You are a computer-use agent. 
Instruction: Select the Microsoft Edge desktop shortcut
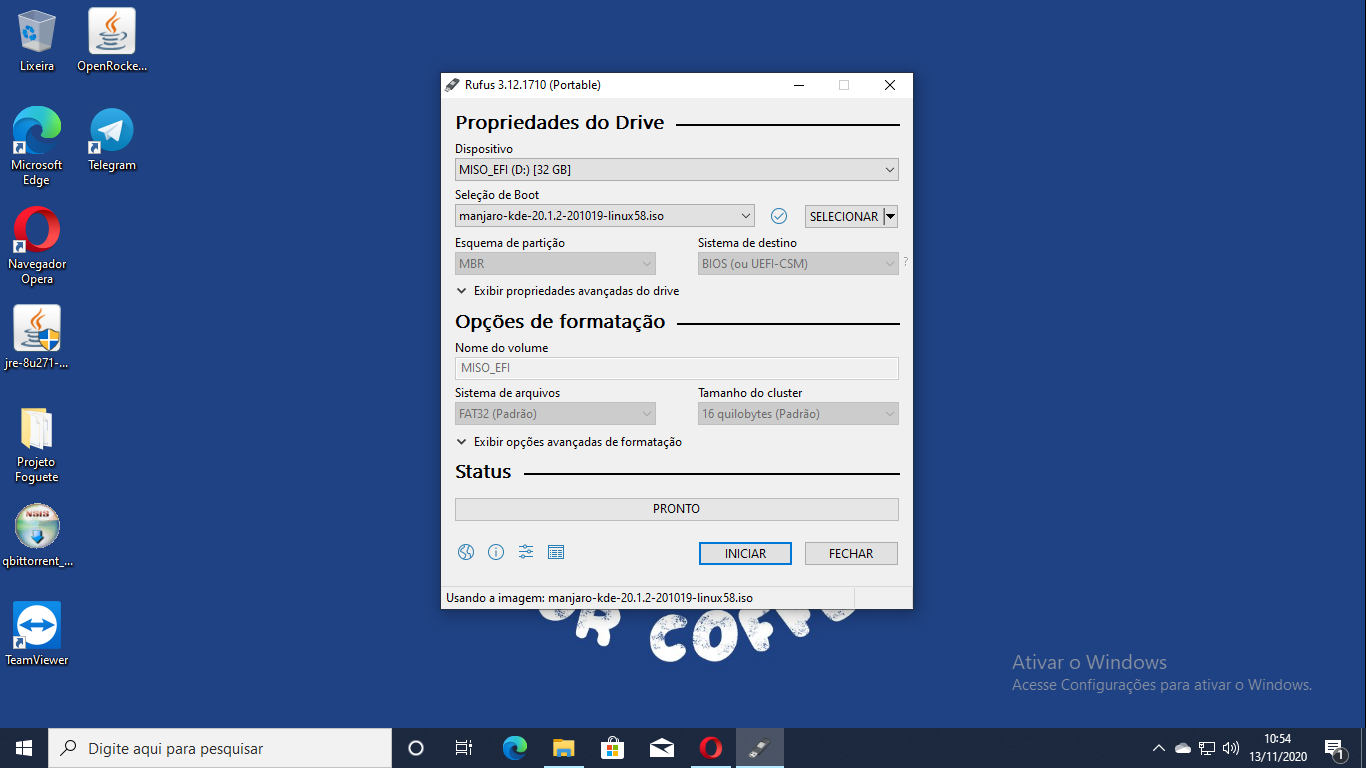[37, 146]
